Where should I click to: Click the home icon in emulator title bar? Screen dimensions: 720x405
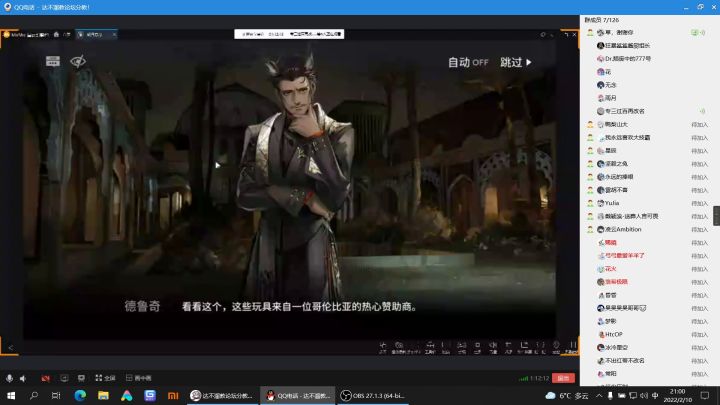coord(56,34)
